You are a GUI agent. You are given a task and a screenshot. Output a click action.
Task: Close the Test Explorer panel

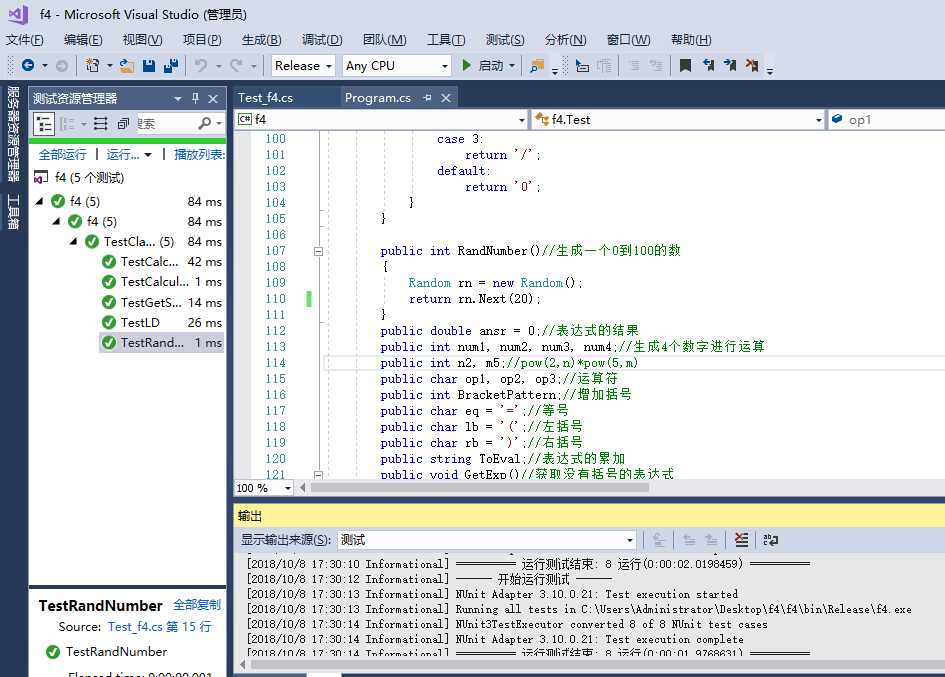[x=213, y=98]
